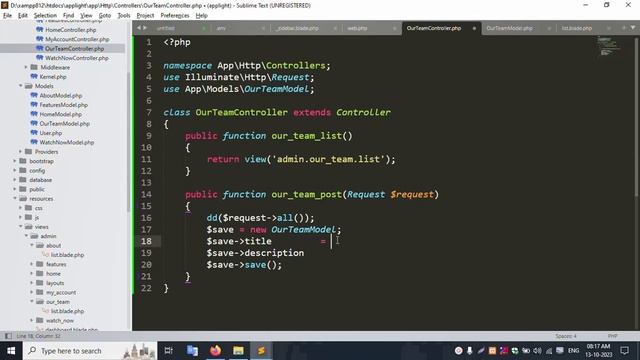Viewport: 640px width, 360px height.
Task: Click the ENG language indicator
Action: (x=573, y=351)
